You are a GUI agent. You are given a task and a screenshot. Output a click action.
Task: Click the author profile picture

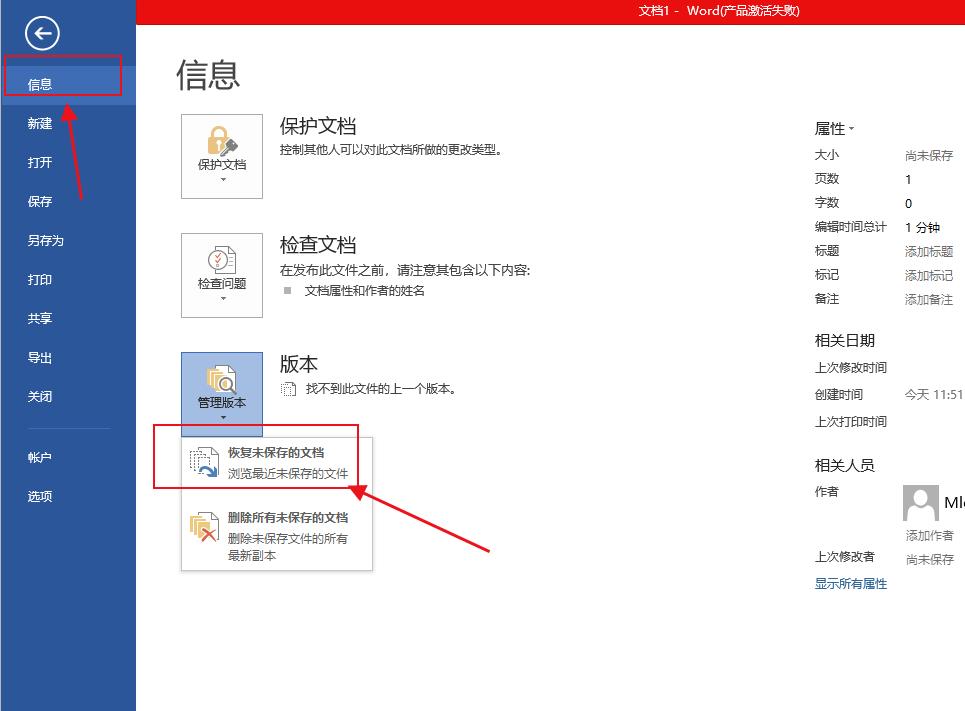point(920,504)
